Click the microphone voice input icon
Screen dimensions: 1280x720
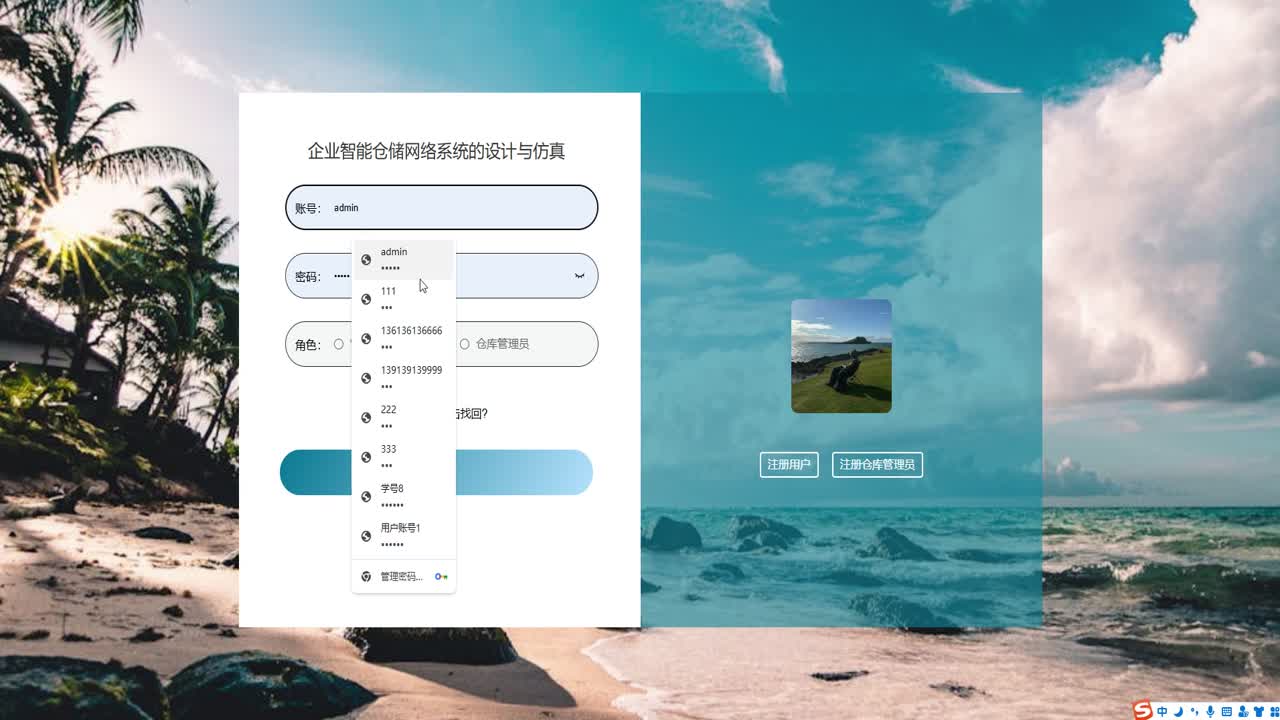click(1210, 712)
